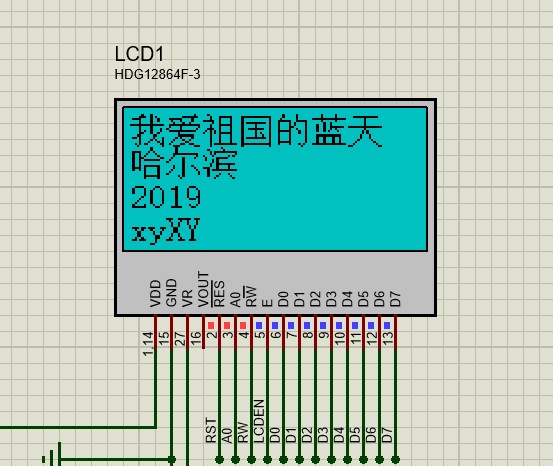Click the blue logic-state indicator at pin 13
Viewport: 553px width, 466px height.
387,325
